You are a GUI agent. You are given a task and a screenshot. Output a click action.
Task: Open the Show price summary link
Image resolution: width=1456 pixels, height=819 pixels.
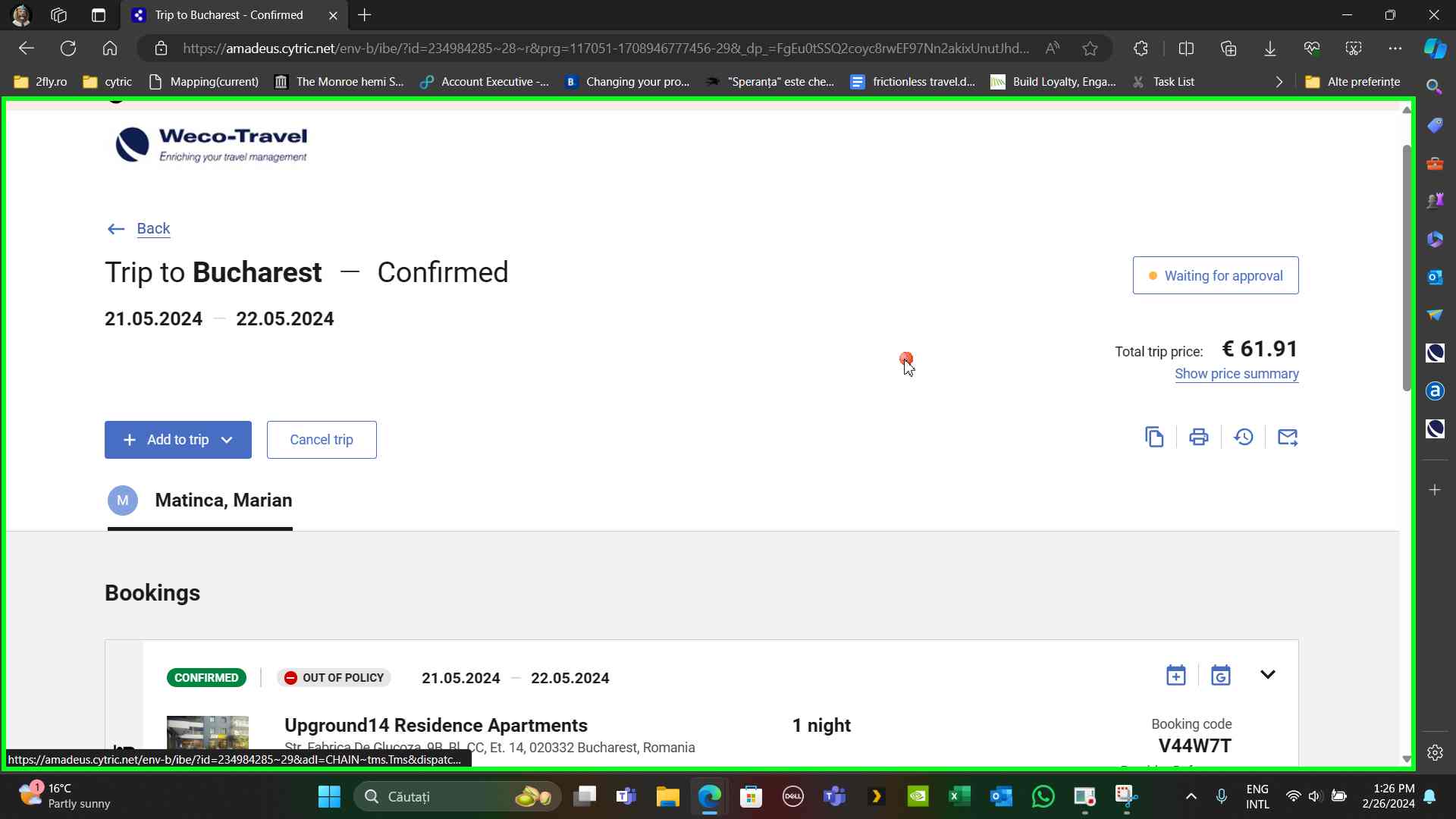(1237, 374)
